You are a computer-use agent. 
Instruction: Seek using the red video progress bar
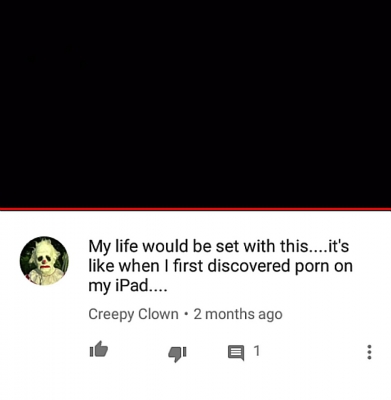195,209
